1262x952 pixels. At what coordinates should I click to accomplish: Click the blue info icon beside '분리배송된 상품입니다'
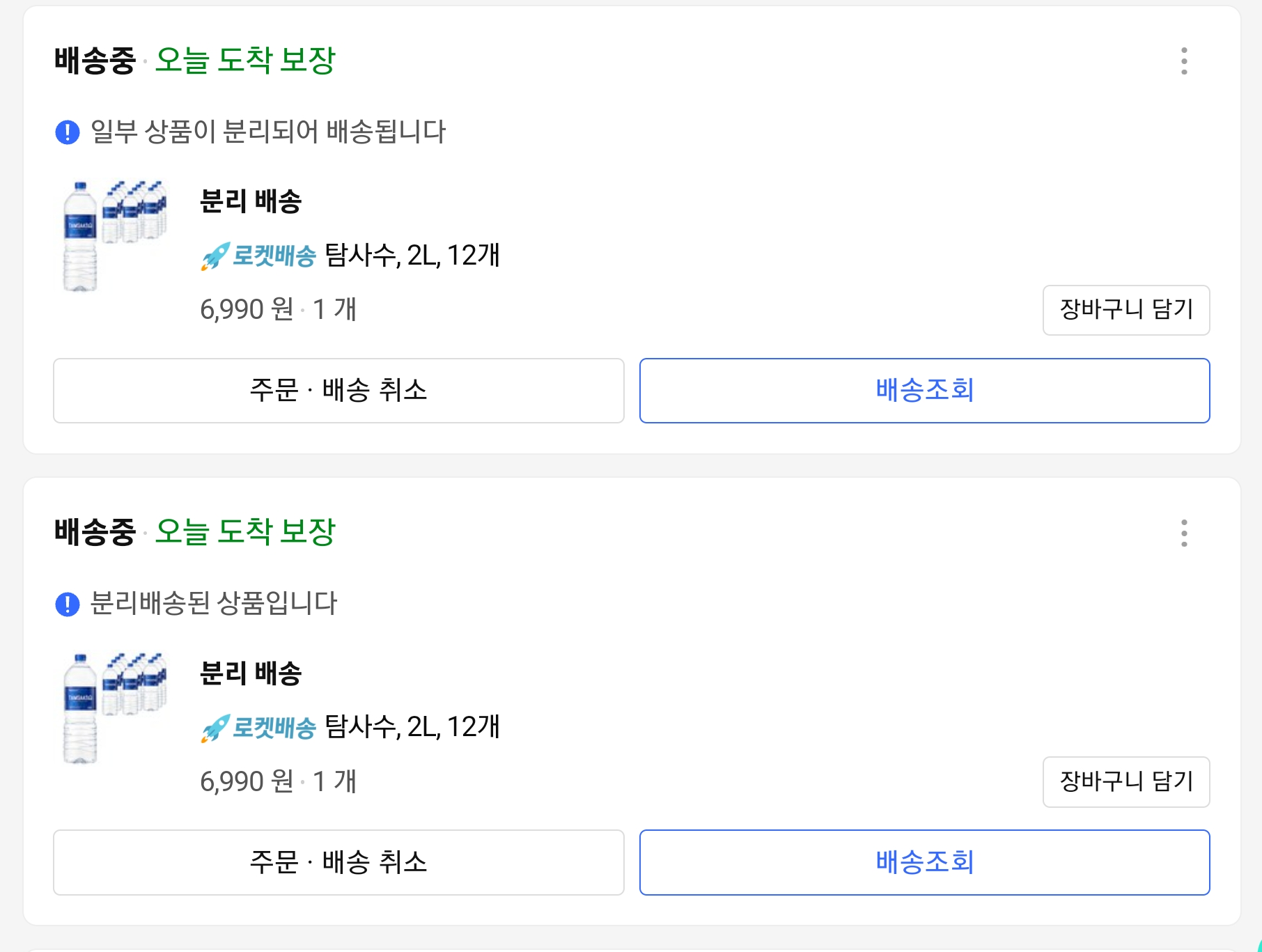(x=68, y=604)
